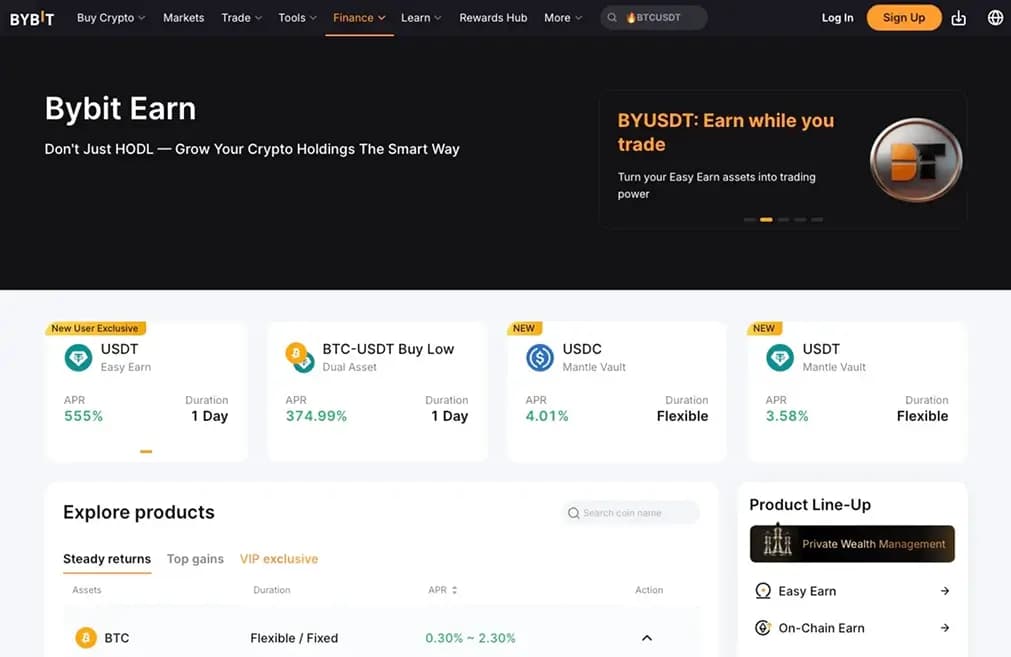
Task: Collapse the BTC row chevron
Action: point(647,638)
